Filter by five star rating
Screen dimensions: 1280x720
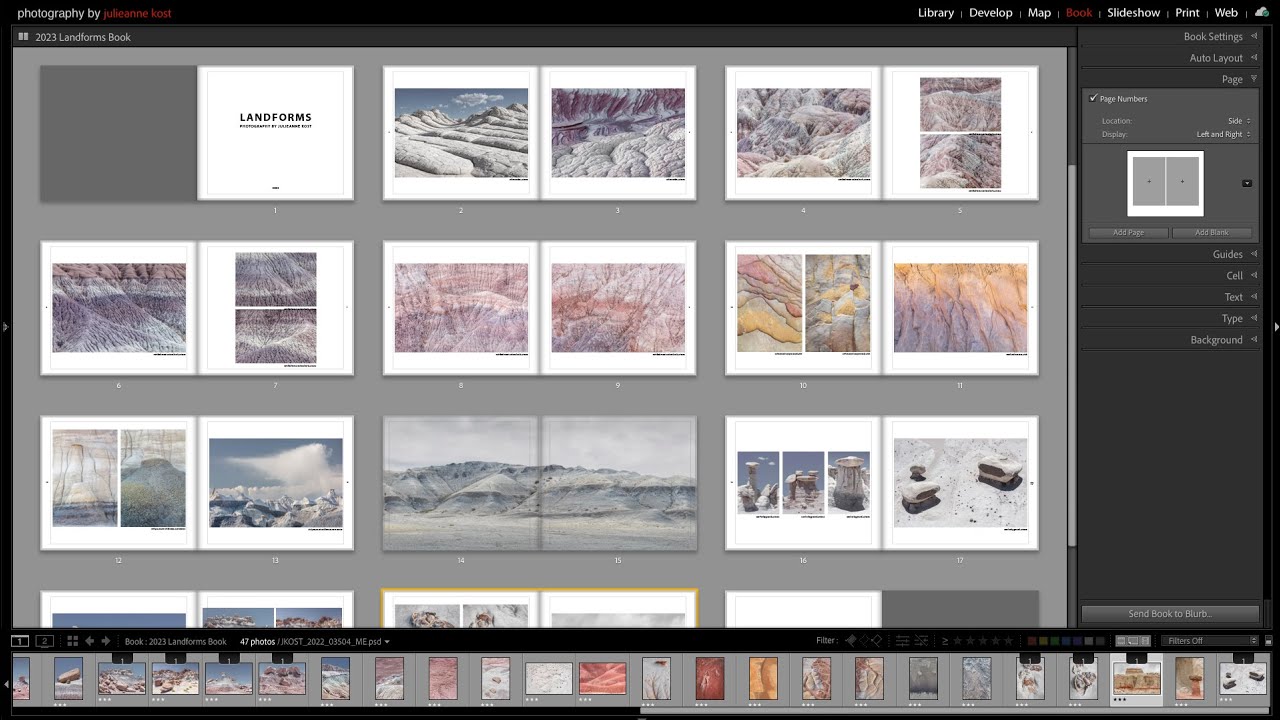[x=1008, y=641]
